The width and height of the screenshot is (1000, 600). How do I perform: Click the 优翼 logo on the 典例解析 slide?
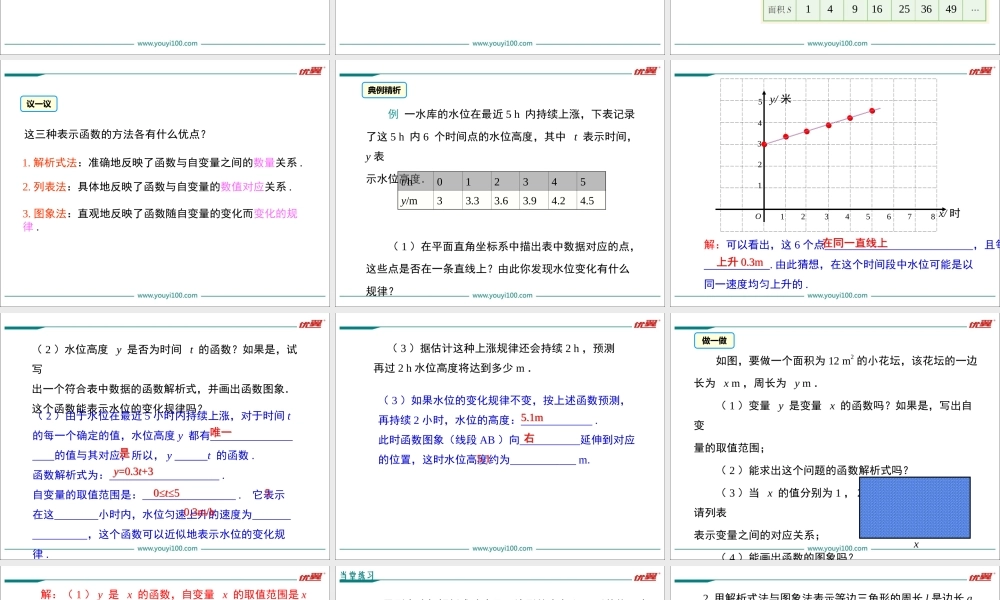[x=646, y=71]
